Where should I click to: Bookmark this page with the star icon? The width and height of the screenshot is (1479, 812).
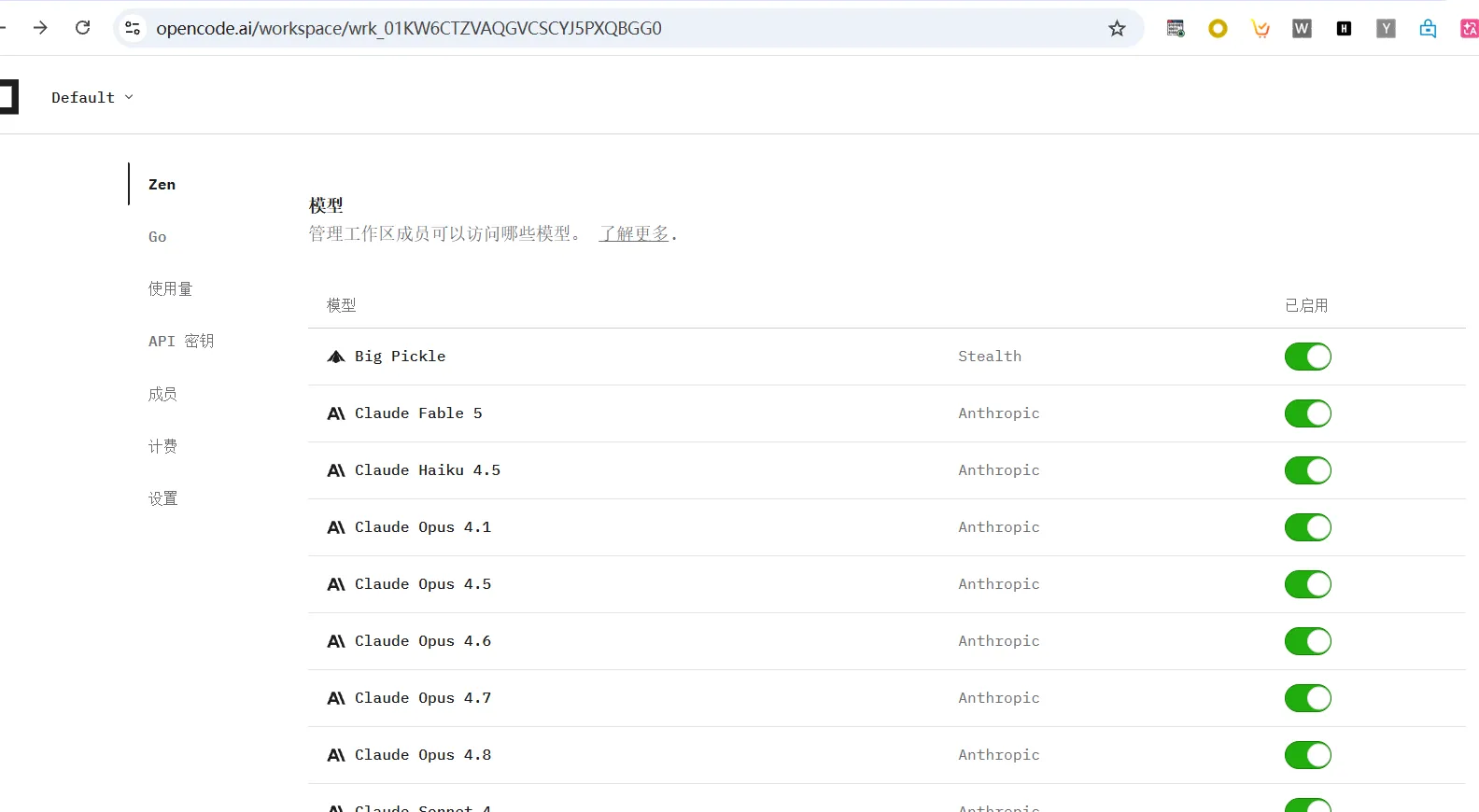coord(1117,28)
